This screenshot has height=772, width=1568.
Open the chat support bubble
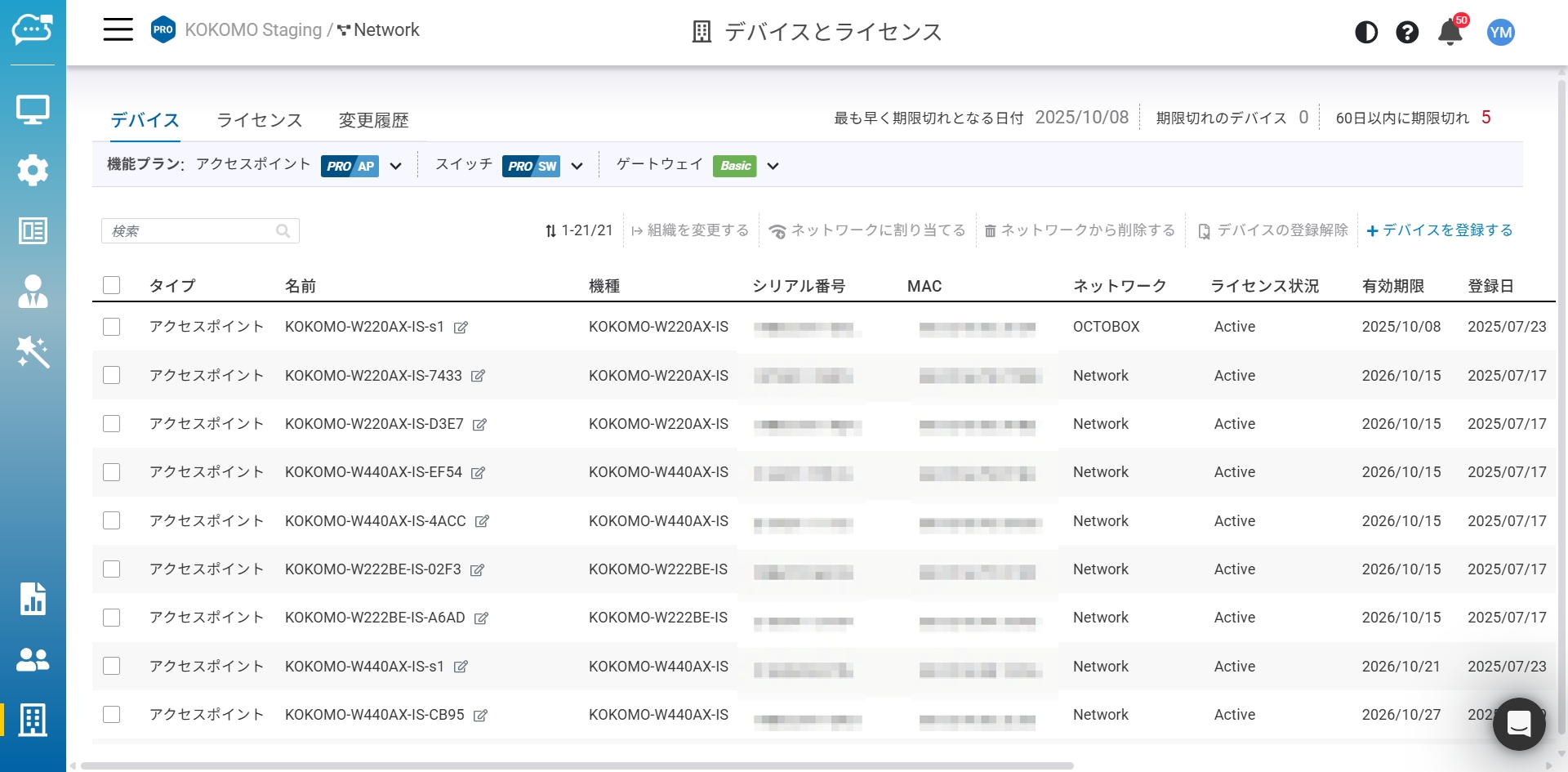pyautogui.click(x=1518, y=724)
